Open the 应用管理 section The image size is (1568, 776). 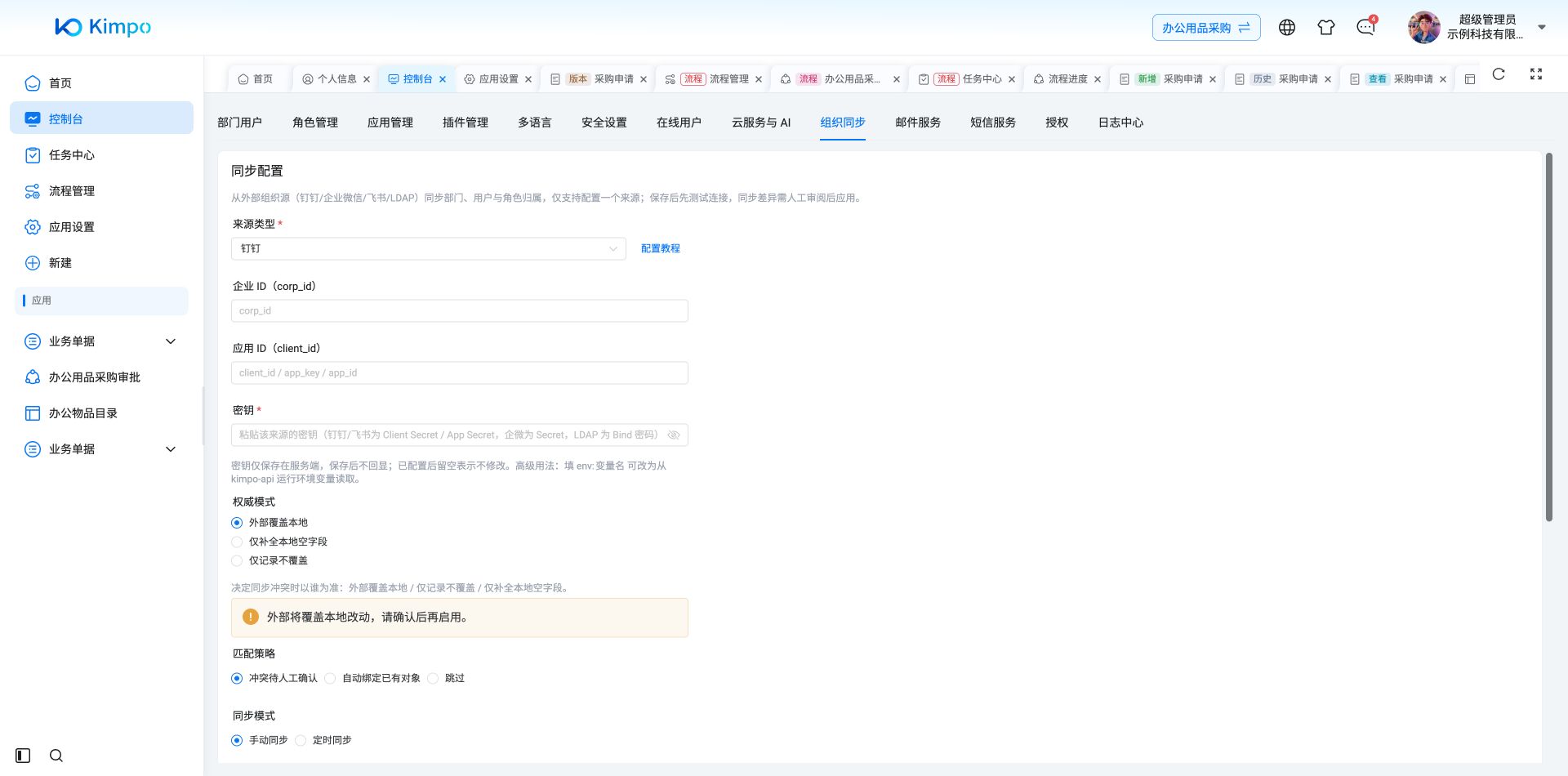click(390, 123)
